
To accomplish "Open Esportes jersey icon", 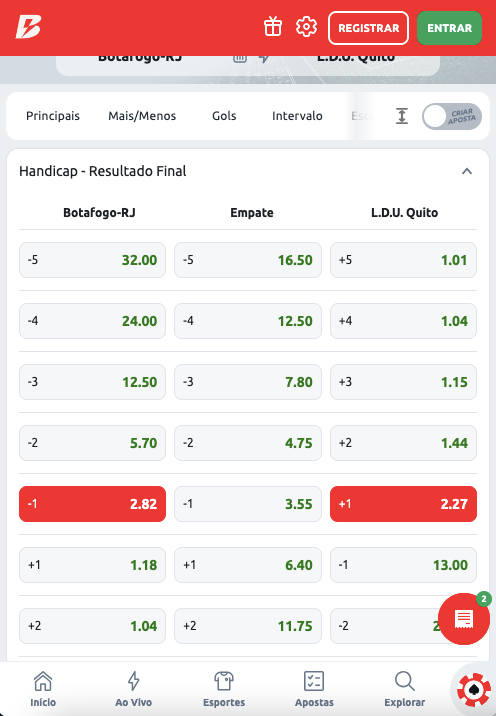I will click(x=224, y=689).
